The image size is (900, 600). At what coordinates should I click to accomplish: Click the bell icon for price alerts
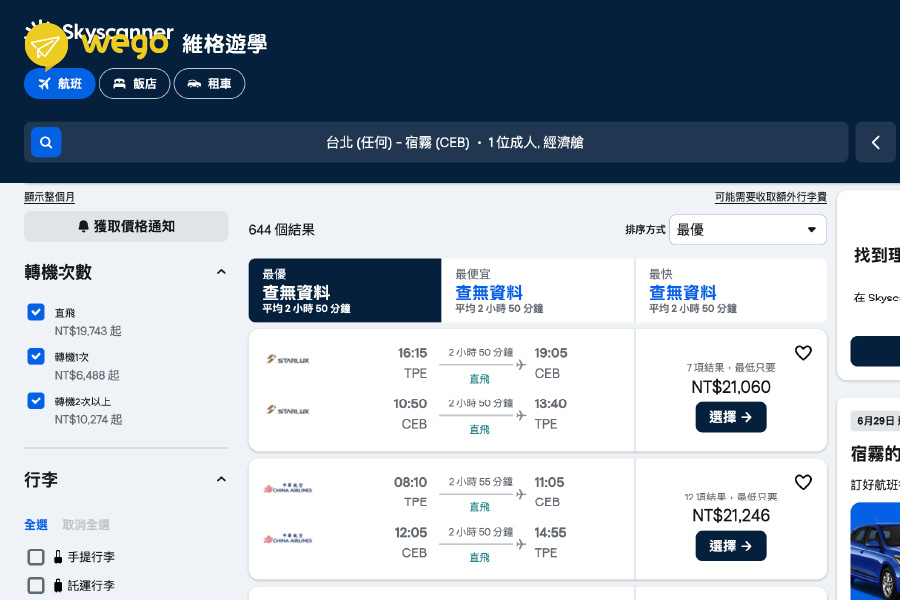(x=84, y=227)
